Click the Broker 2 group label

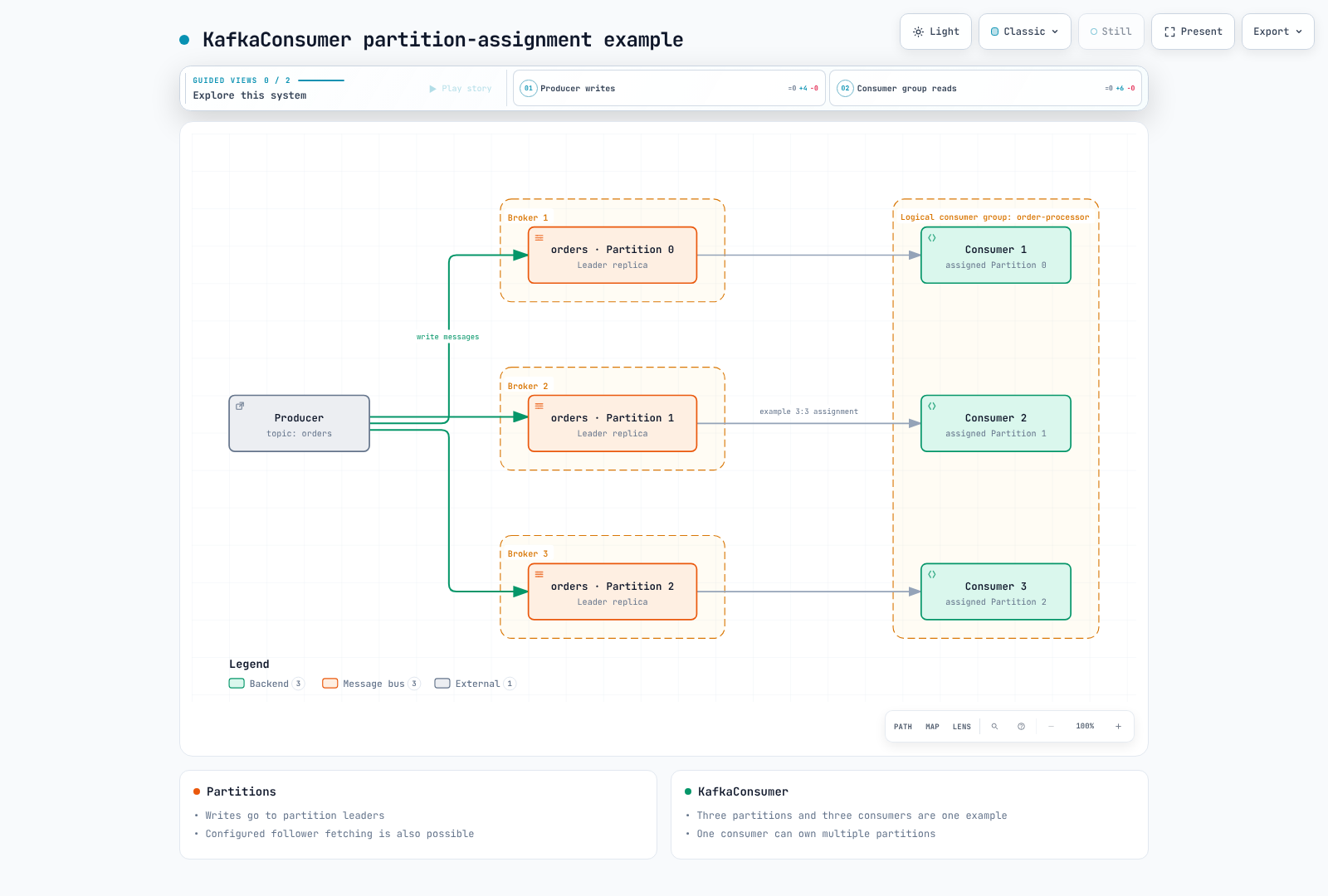coord(528,387)
